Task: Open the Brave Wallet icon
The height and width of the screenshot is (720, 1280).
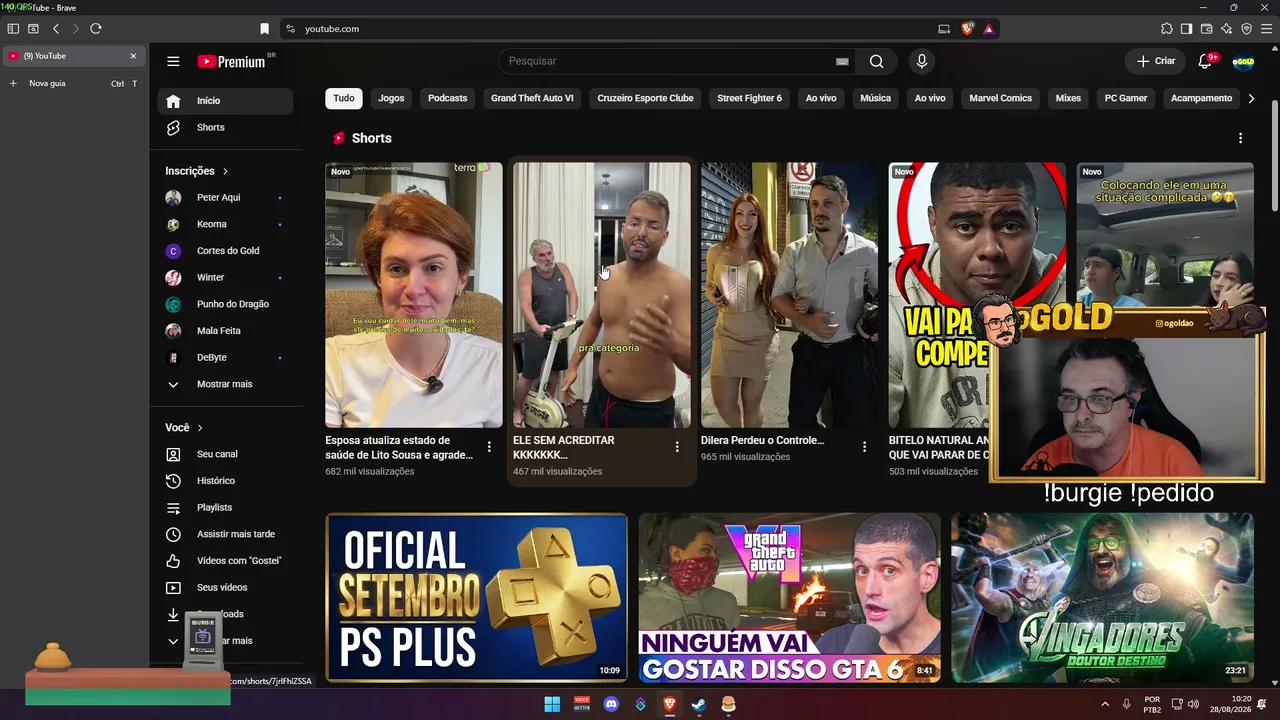Action: pos(1207,29)
